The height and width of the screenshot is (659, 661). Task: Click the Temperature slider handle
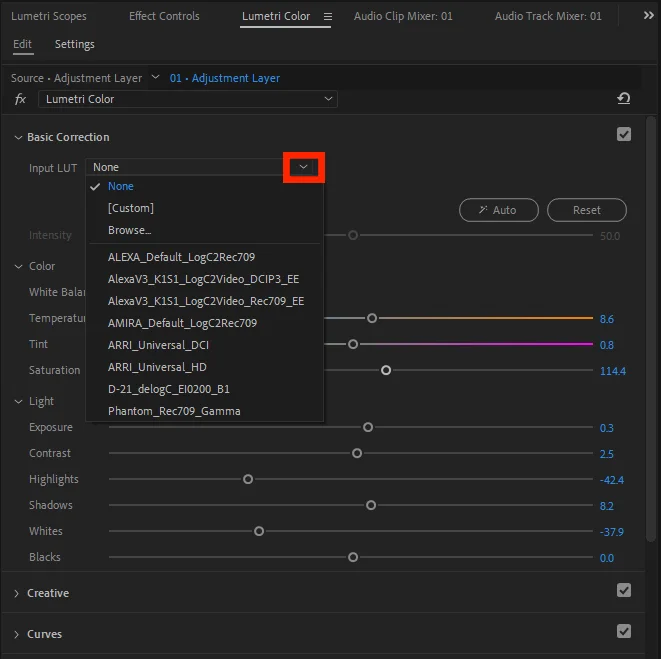[x=372, y=318]
